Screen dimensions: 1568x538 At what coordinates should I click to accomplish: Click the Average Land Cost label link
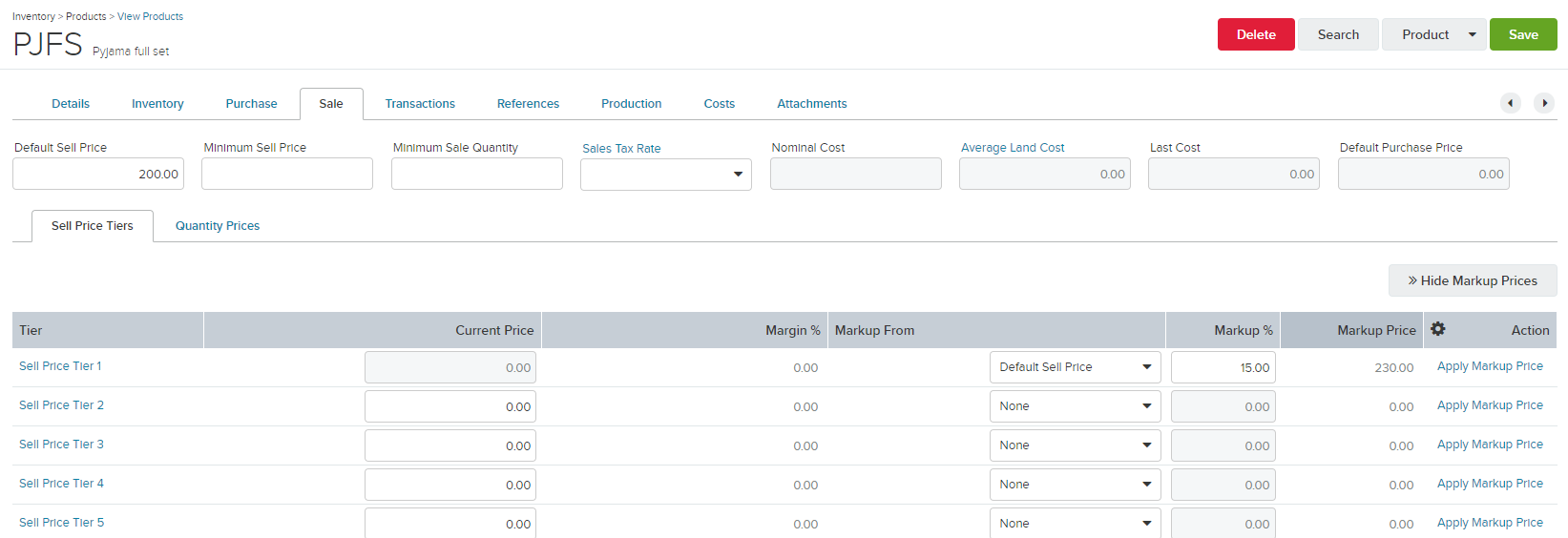click(1013, 148)
